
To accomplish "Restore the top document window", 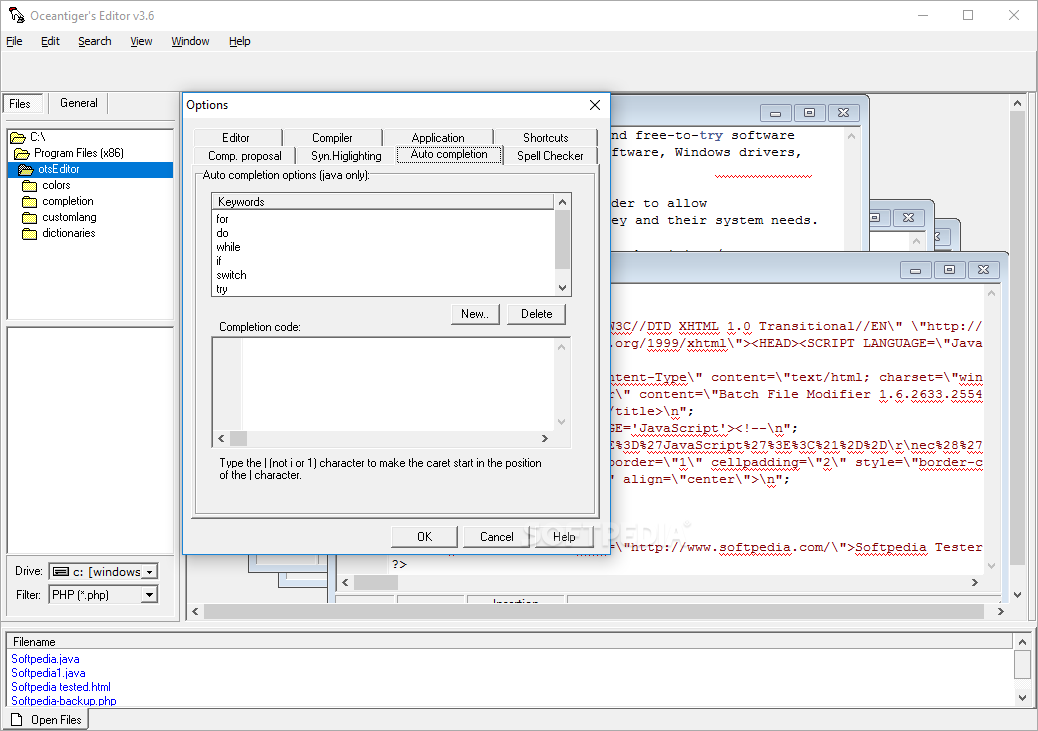I will tap(809, 113).
